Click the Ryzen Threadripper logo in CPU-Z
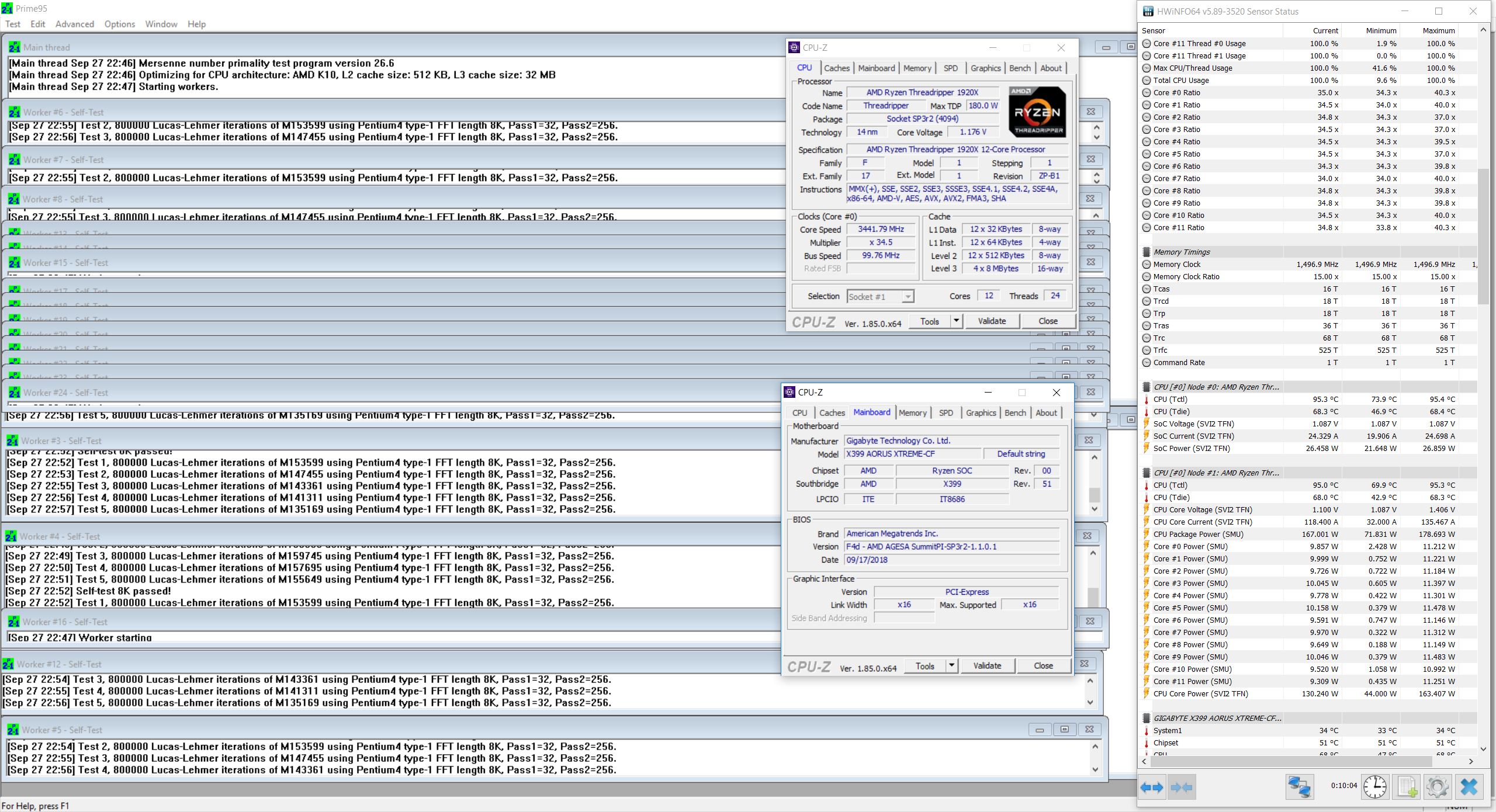Image resolution: width=1496 pixels, height=812 pixels. coord(1037,112)
